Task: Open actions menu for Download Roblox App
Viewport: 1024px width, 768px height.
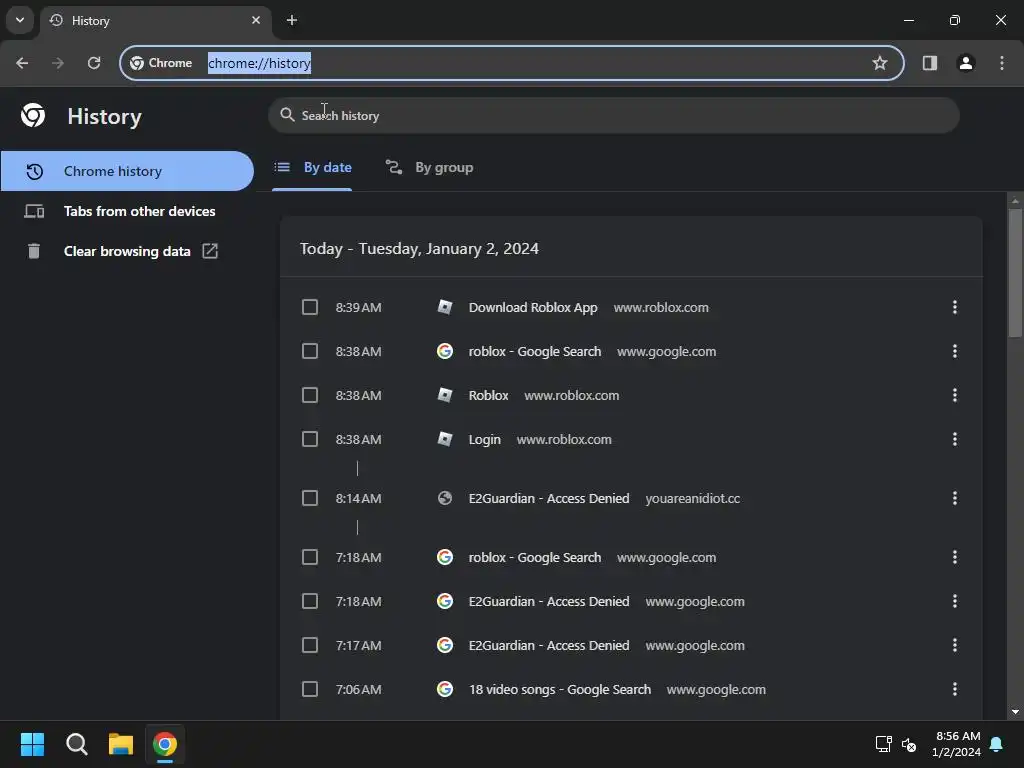Action: pos(955,307)
